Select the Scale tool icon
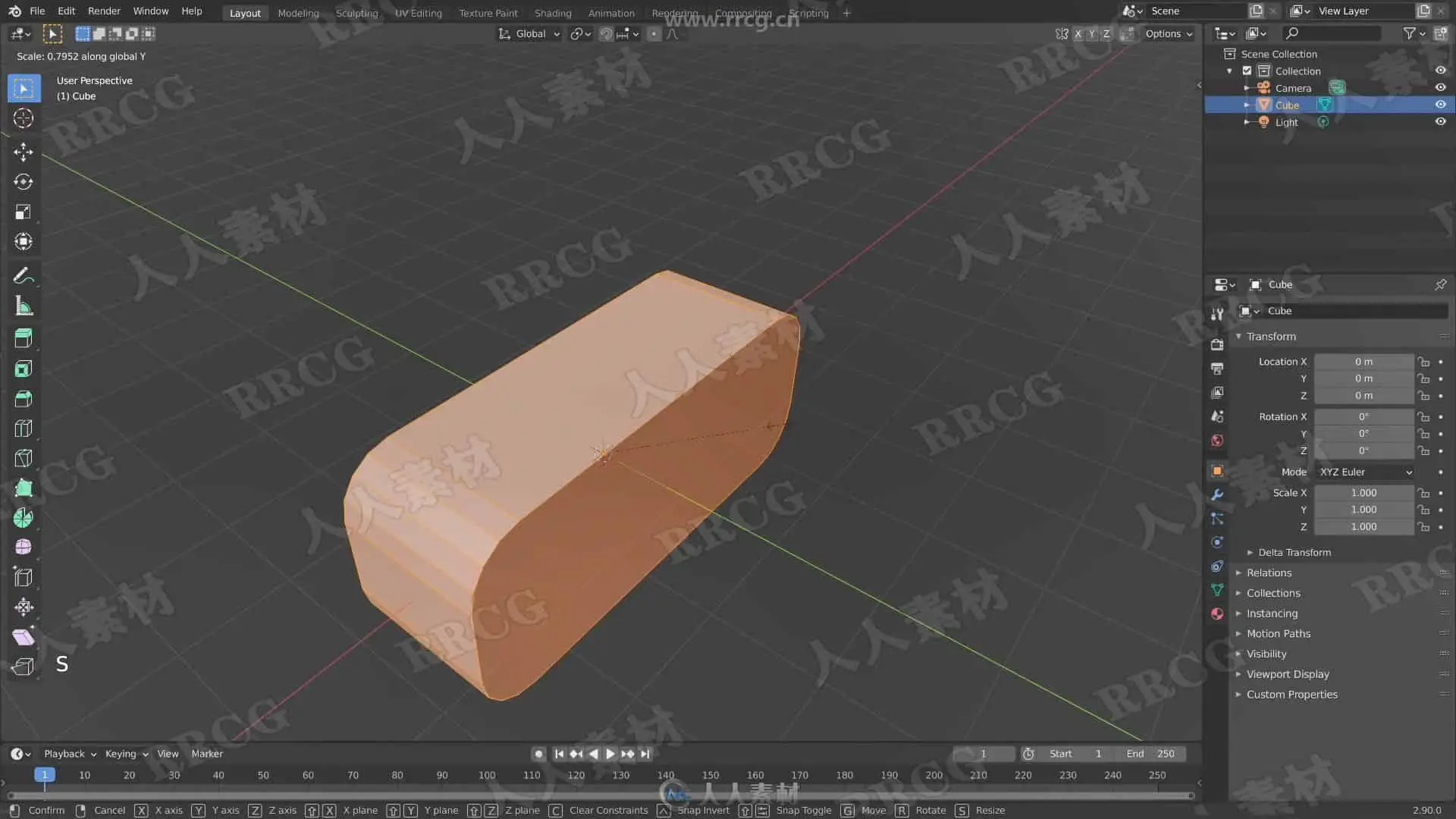The width and height of the screenshot is (1456, 819). [x=23, y=212]
